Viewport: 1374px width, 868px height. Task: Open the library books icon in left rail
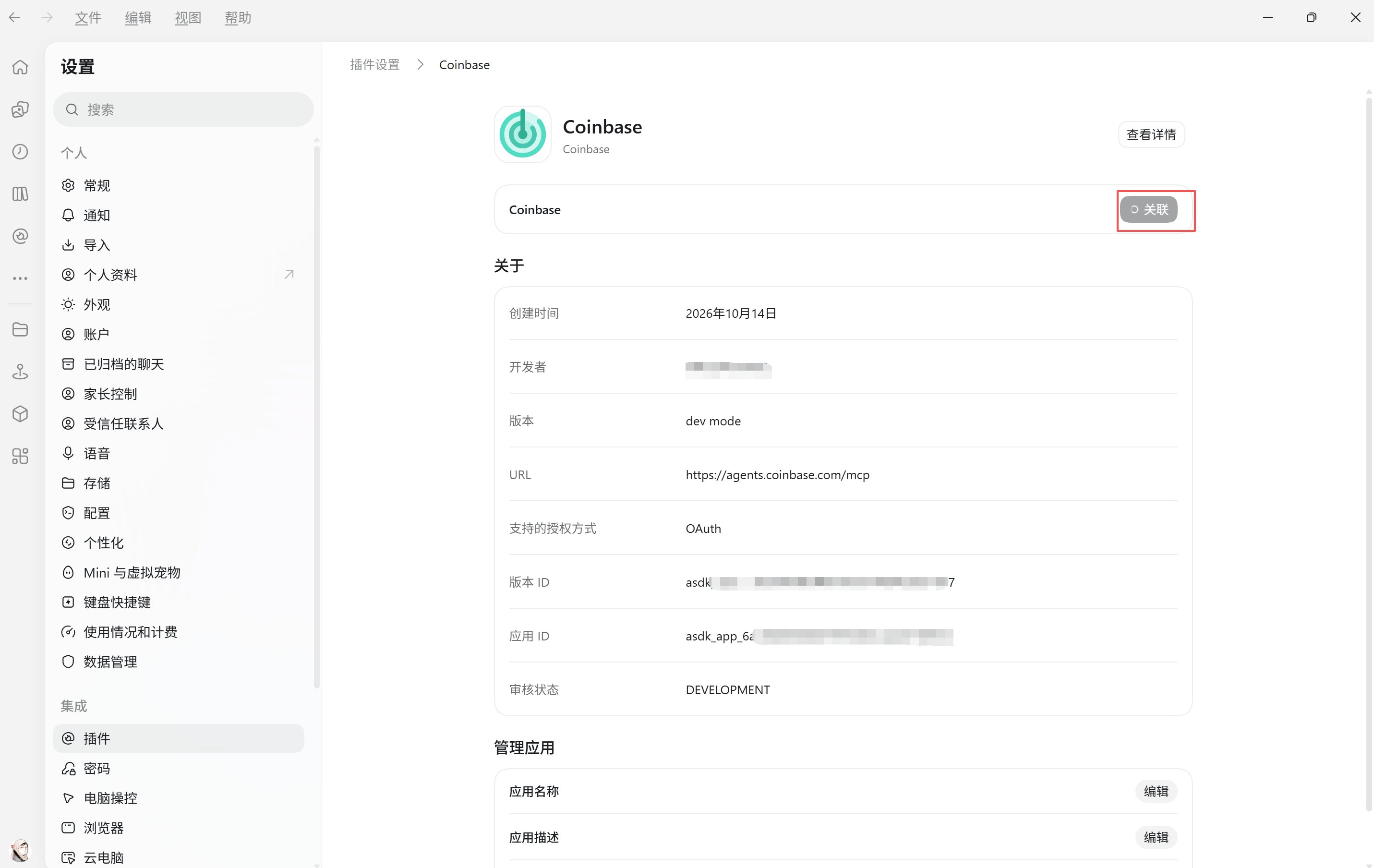(20, 194)
